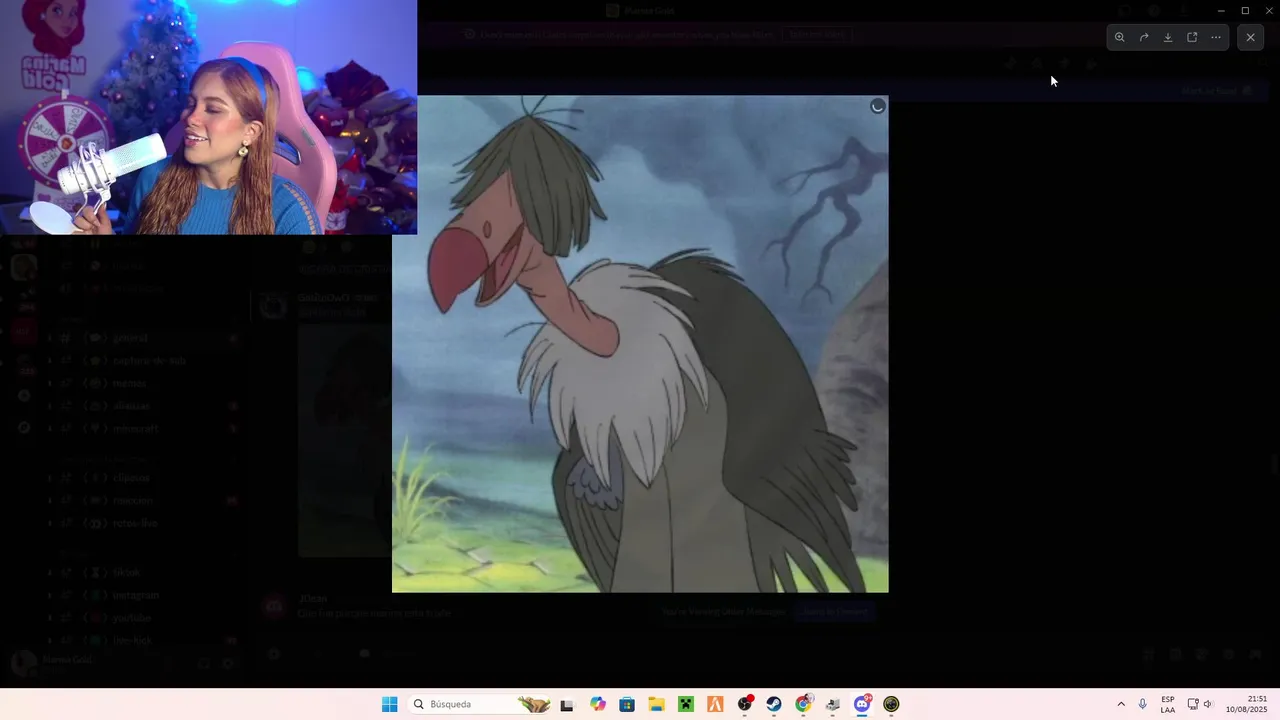1280x720 pixels.
Task: Open the ESP LAA language switcher
Action: point(1168,704)
